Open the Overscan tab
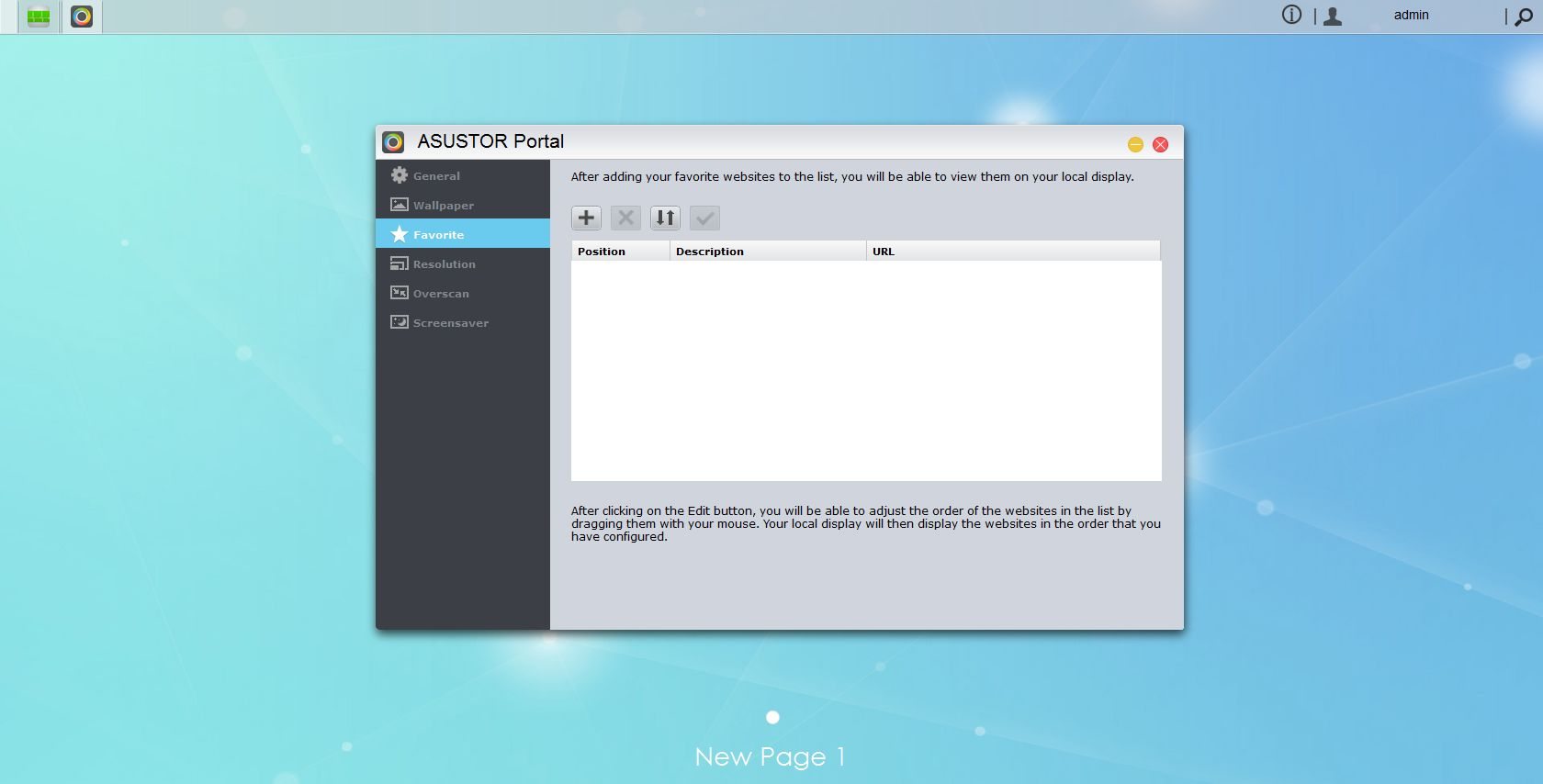The image size is (1543, 784). pos(463,293)
